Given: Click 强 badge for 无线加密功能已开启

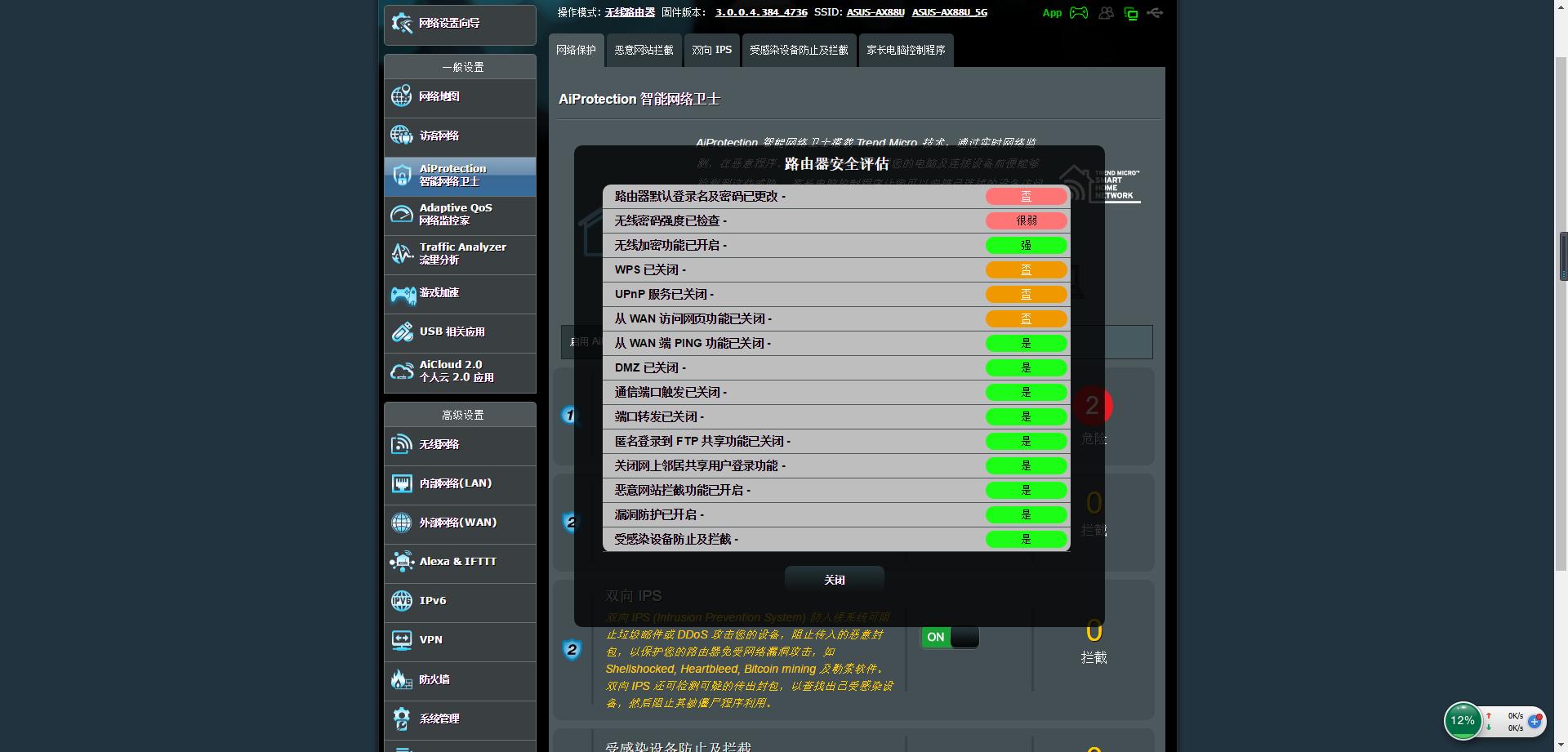Looking at the screenshot, I should coord(1027,246).
